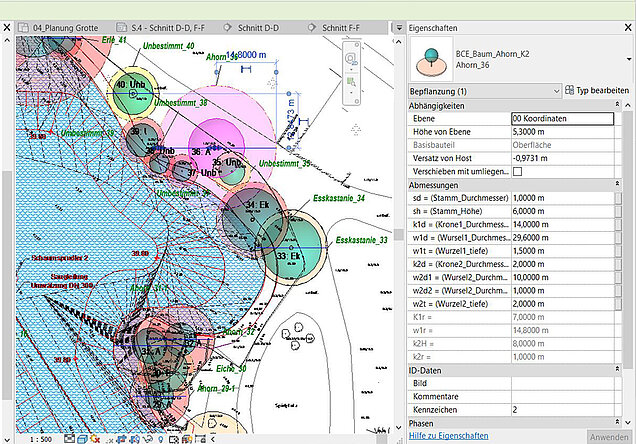The width and height of the screenshot is (636, 444).
Task: Close the active view with the tab bar X
Action: [7, 28]
